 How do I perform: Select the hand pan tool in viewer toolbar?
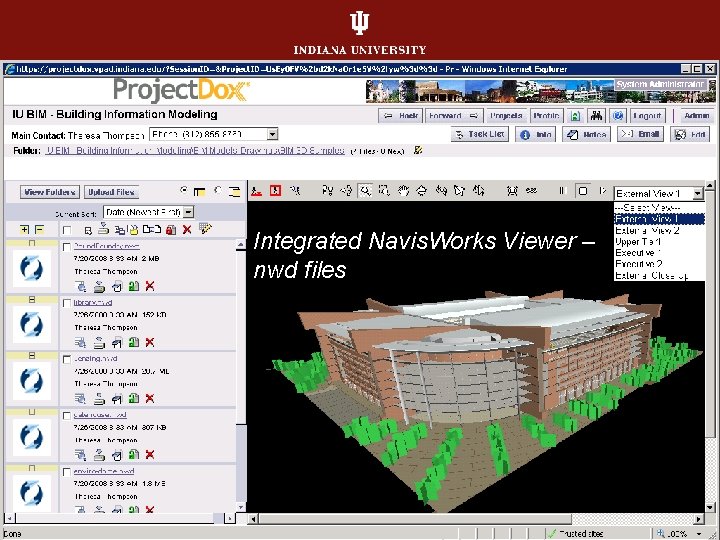(403, 191)
